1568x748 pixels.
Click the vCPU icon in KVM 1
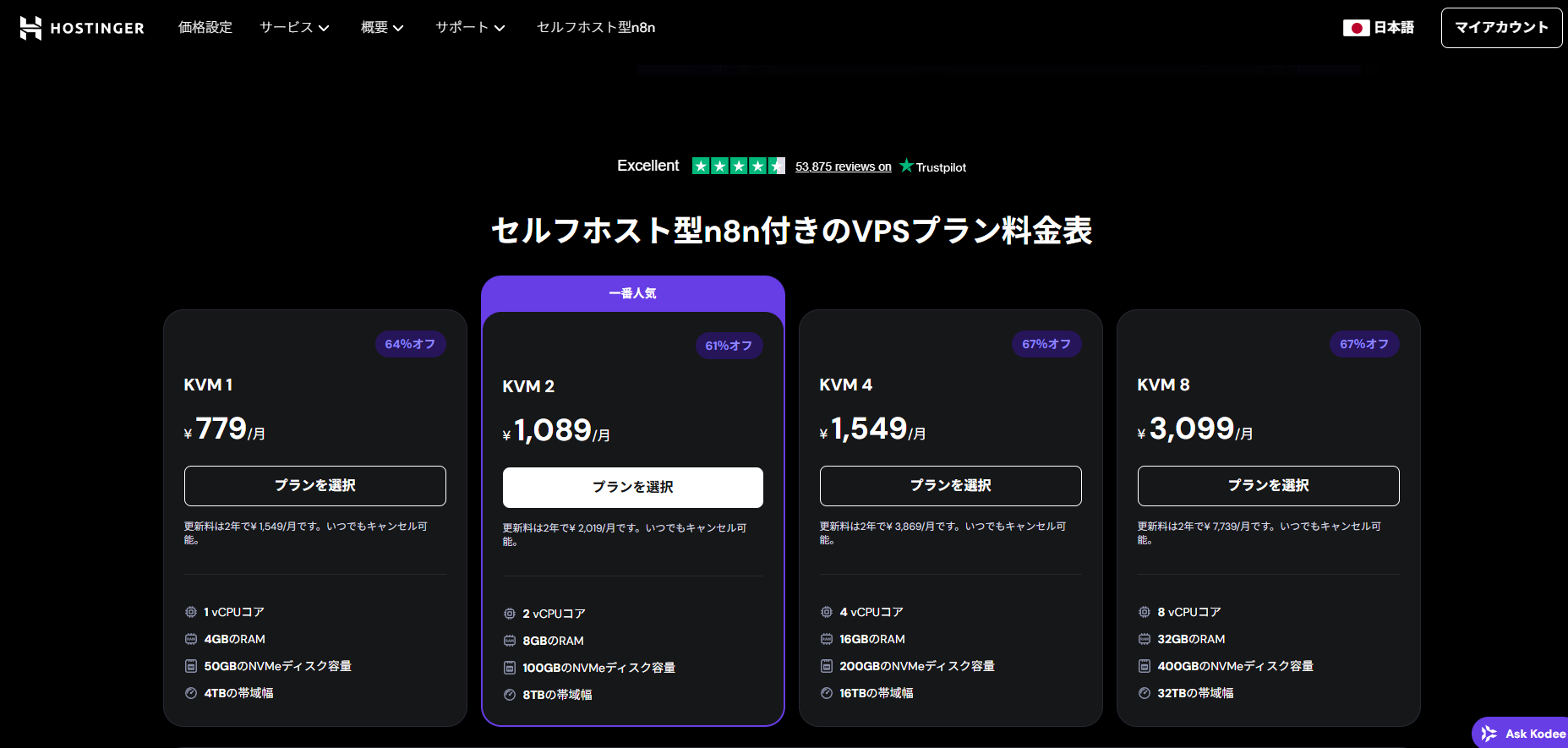pyautogui.click(x=191, y=612)
